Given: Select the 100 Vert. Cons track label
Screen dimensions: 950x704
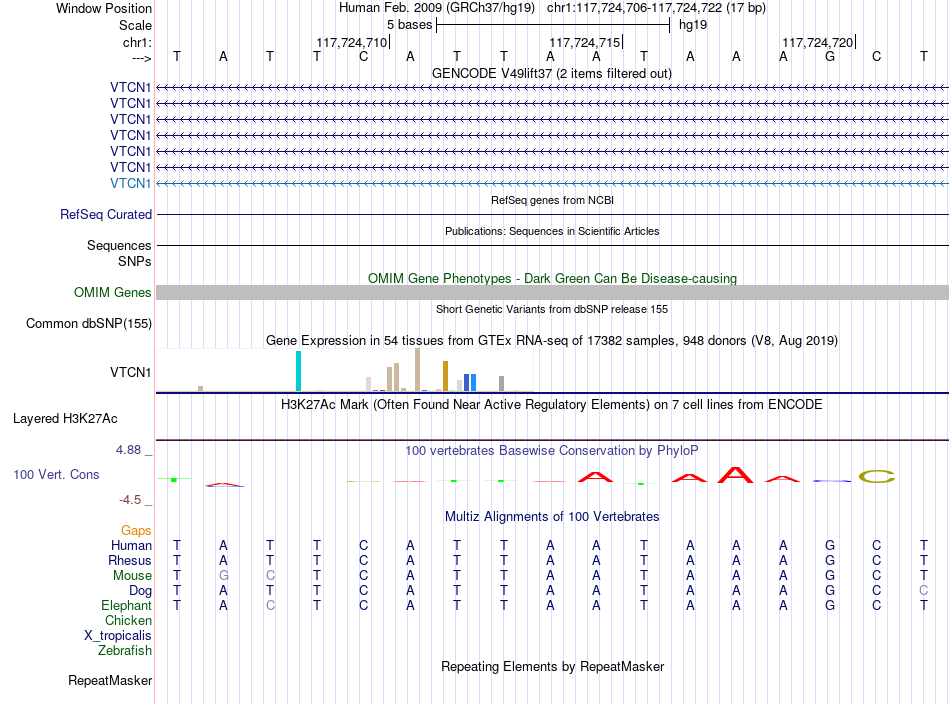Looking at the screenshot, I should 56,474.
